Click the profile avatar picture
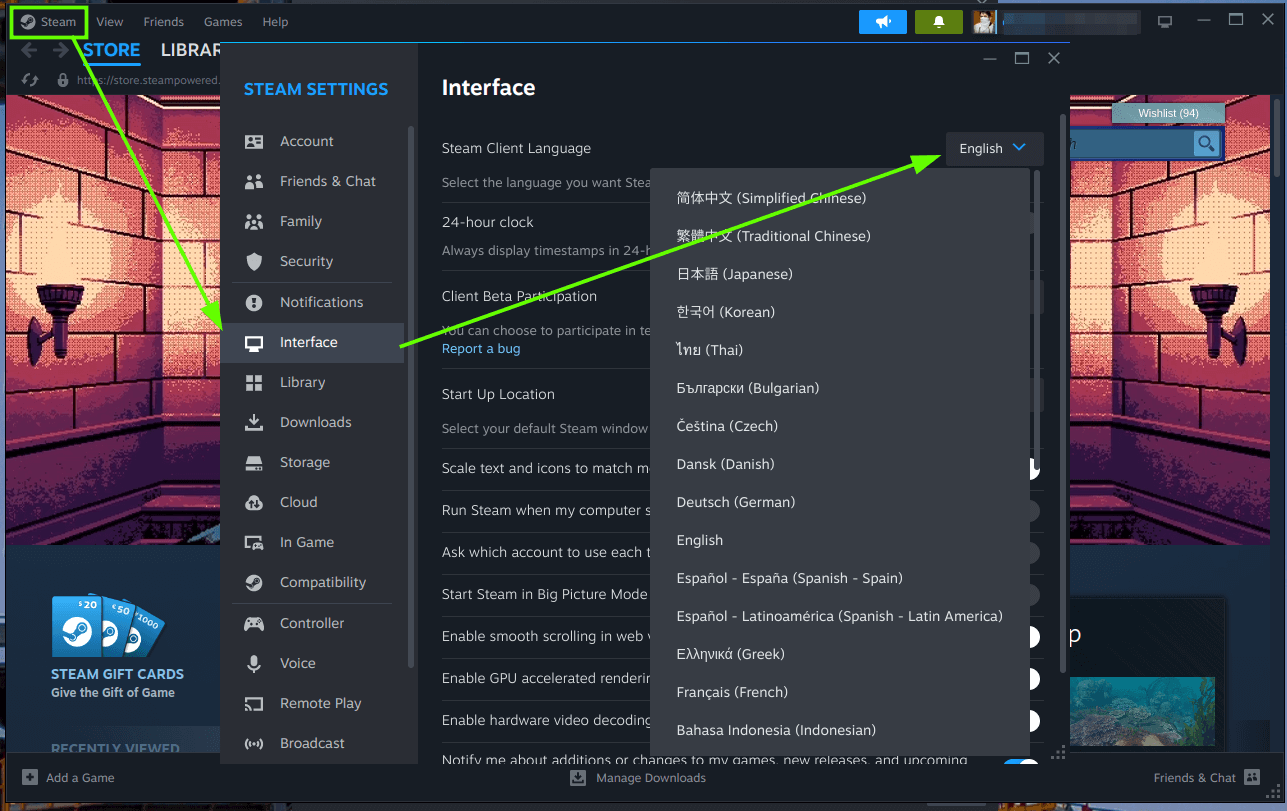 point(984,22)
